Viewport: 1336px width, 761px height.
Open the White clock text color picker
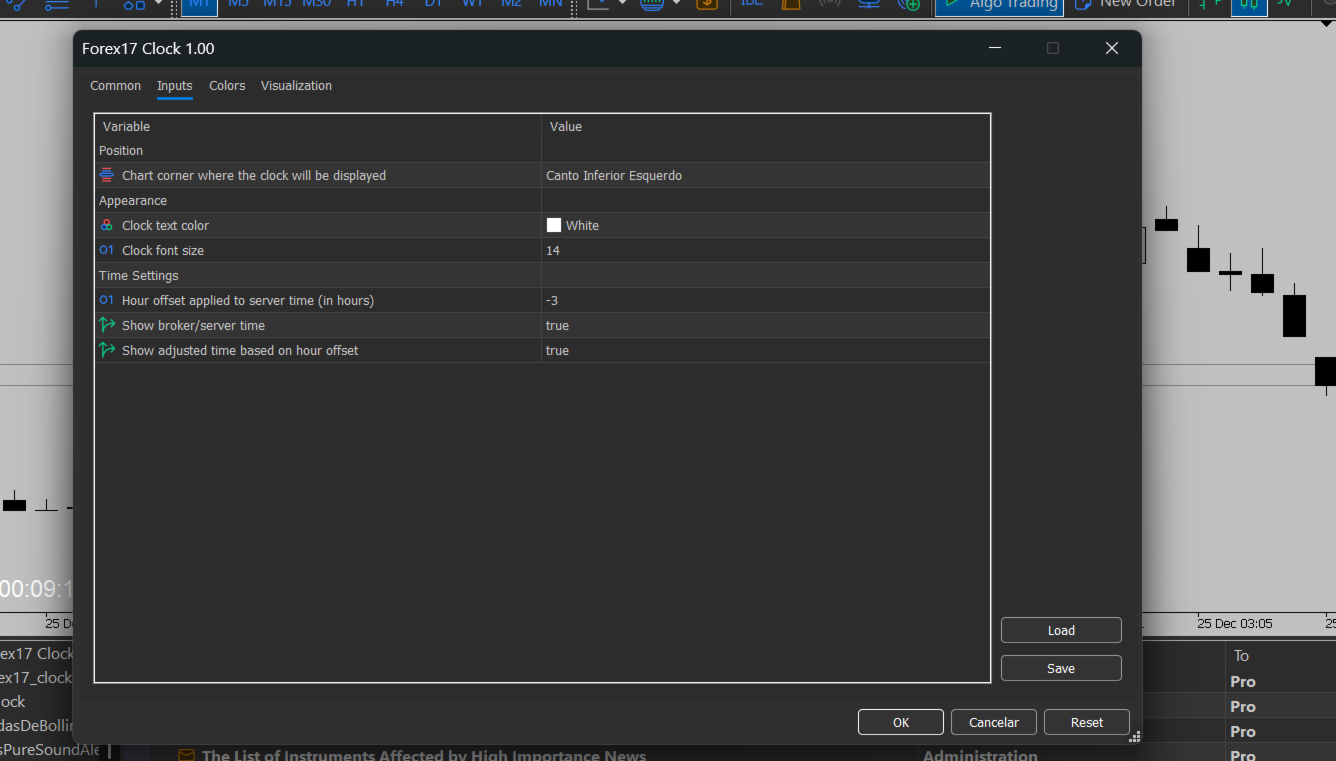point(765,225)
